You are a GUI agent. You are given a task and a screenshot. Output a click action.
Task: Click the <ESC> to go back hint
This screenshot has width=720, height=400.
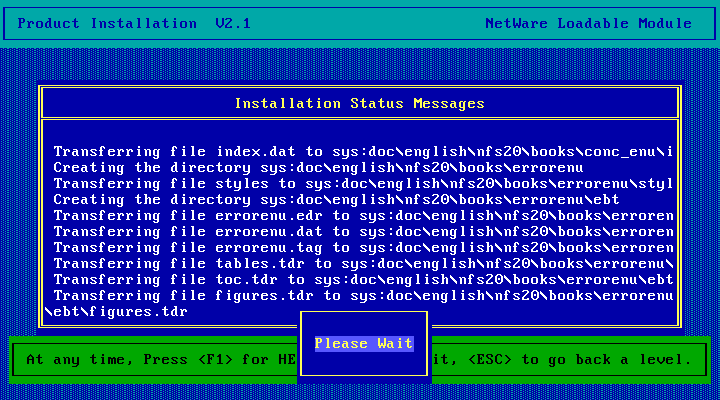579,360
